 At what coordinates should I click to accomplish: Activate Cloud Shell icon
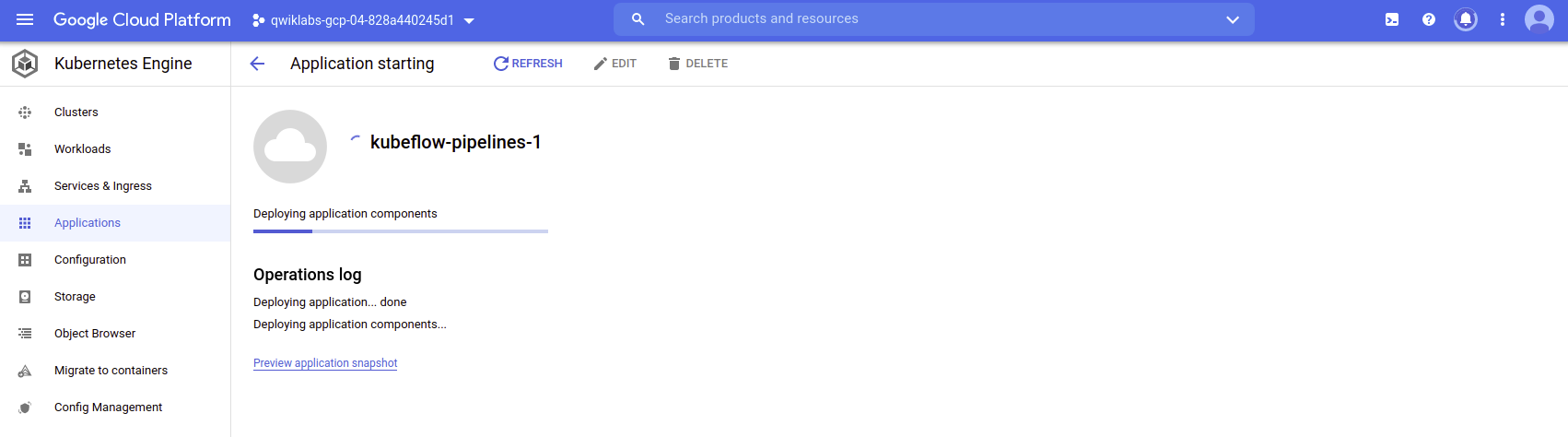click(x=1392, y=19)
